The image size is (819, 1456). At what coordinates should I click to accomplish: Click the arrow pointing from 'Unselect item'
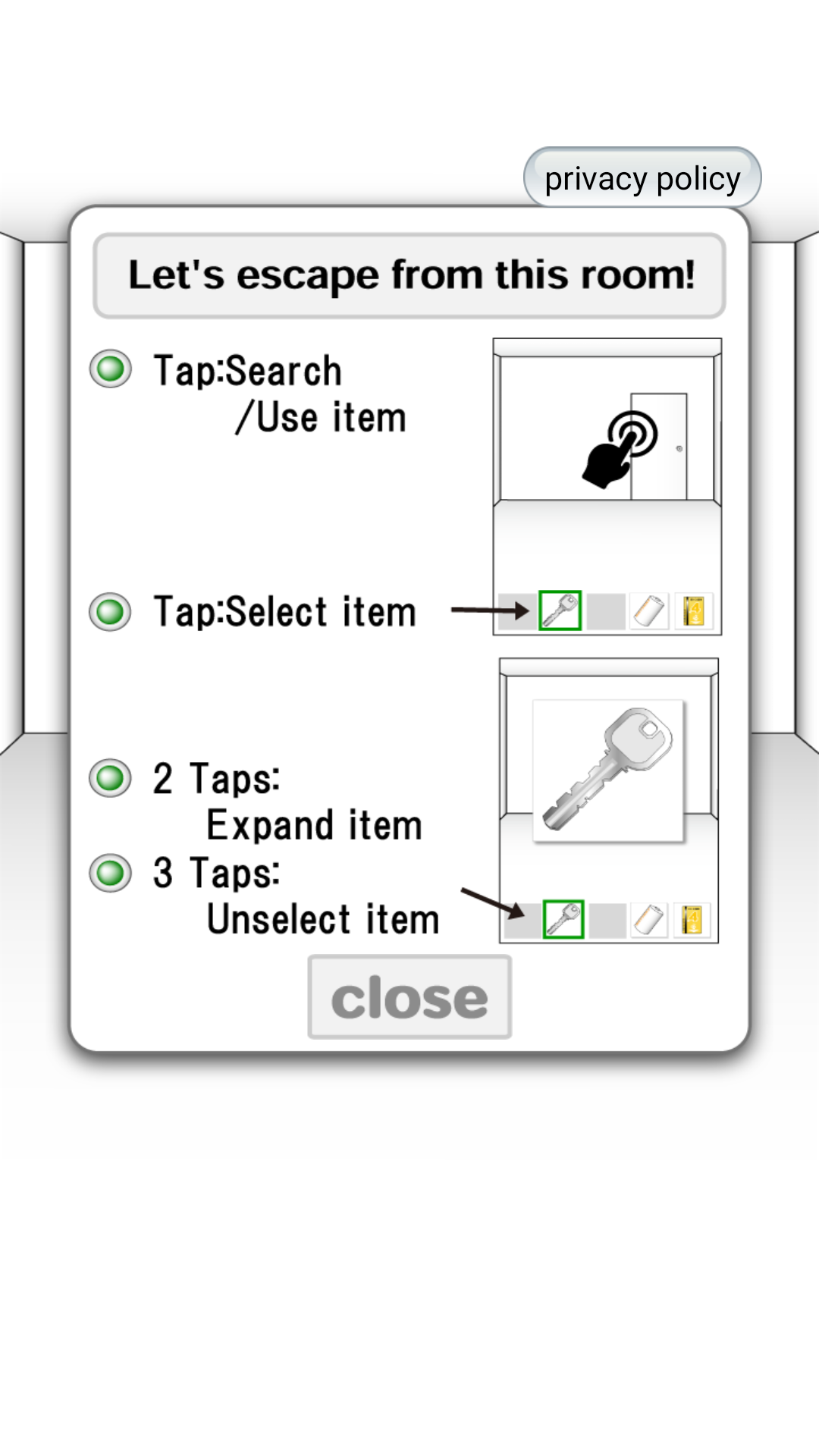click(x=493, y=902)
